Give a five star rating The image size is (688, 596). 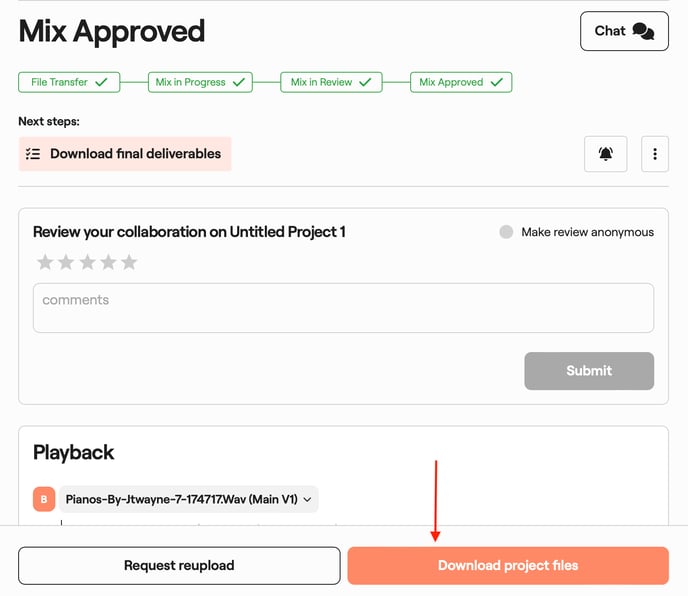(x=128, y=263)
